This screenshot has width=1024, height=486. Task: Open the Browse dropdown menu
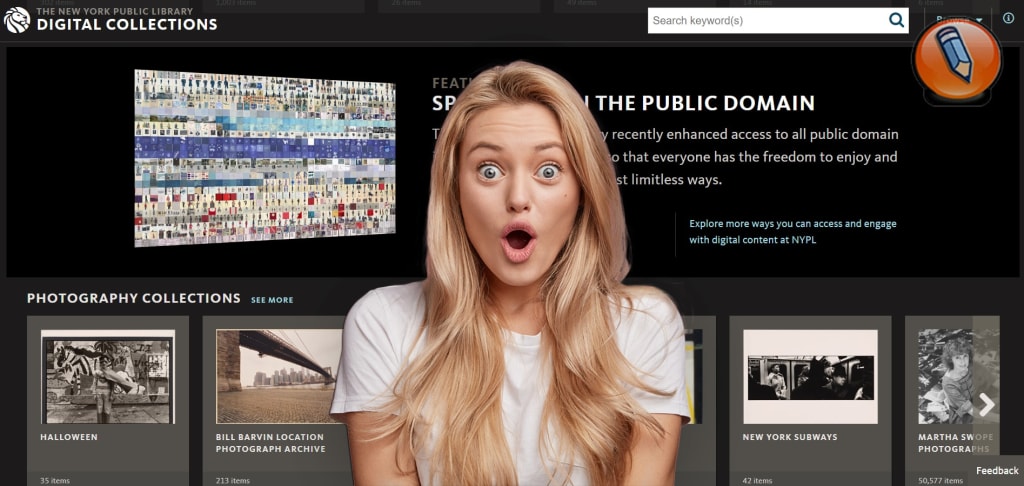[959, 20]
